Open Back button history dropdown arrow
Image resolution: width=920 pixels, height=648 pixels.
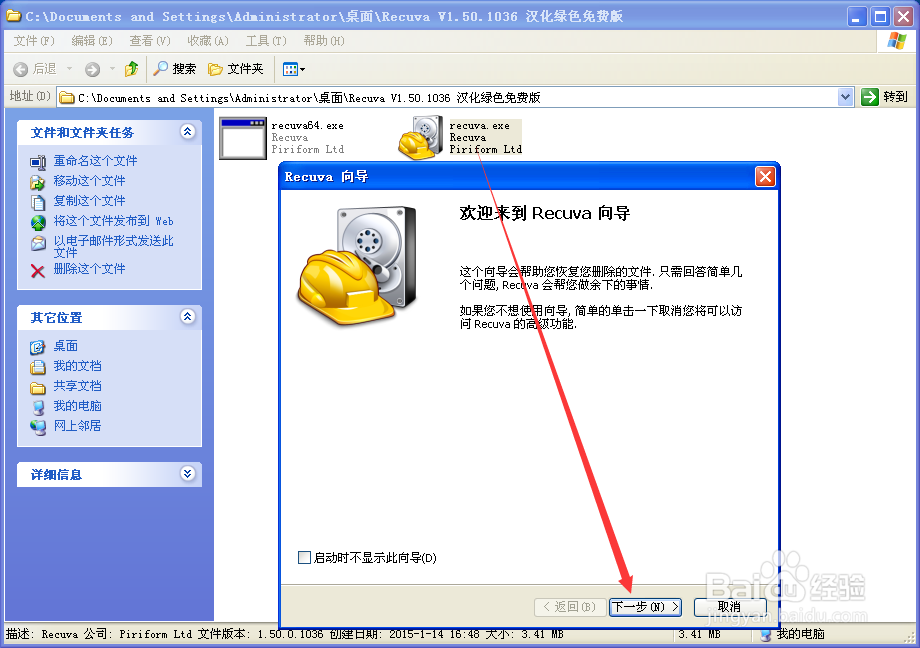tap(69, 69)
